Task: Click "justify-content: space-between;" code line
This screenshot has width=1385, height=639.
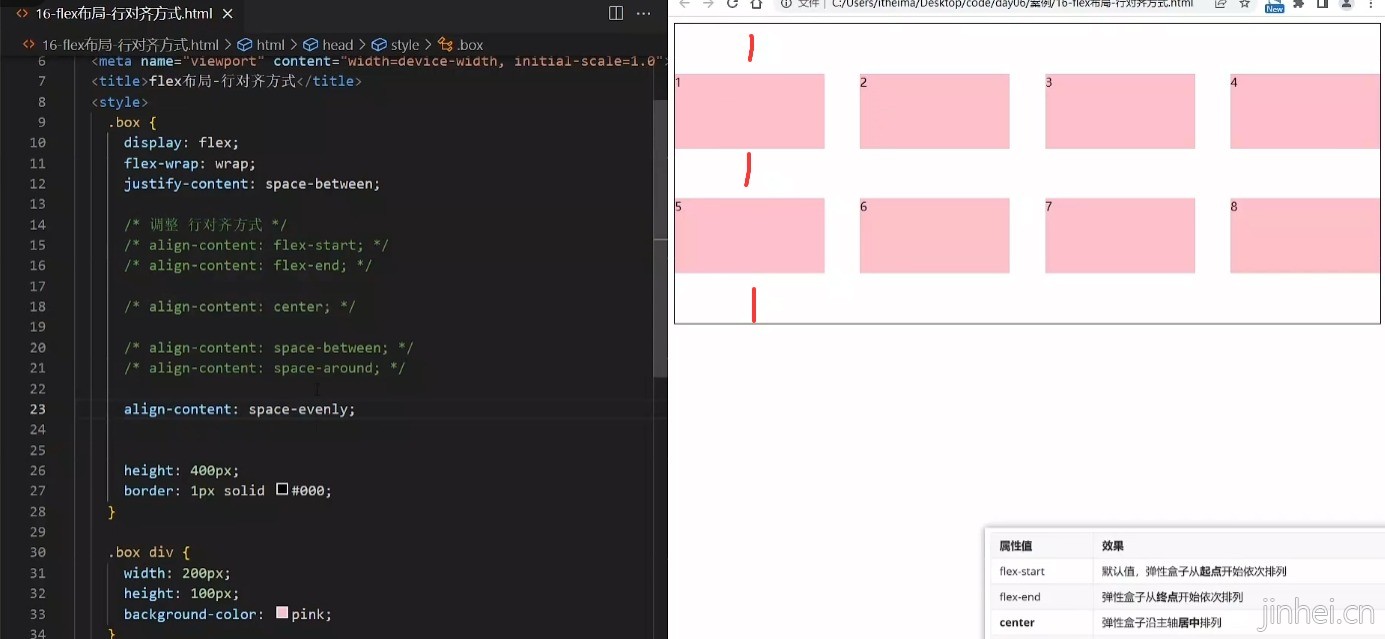Action: pos(252,184)
